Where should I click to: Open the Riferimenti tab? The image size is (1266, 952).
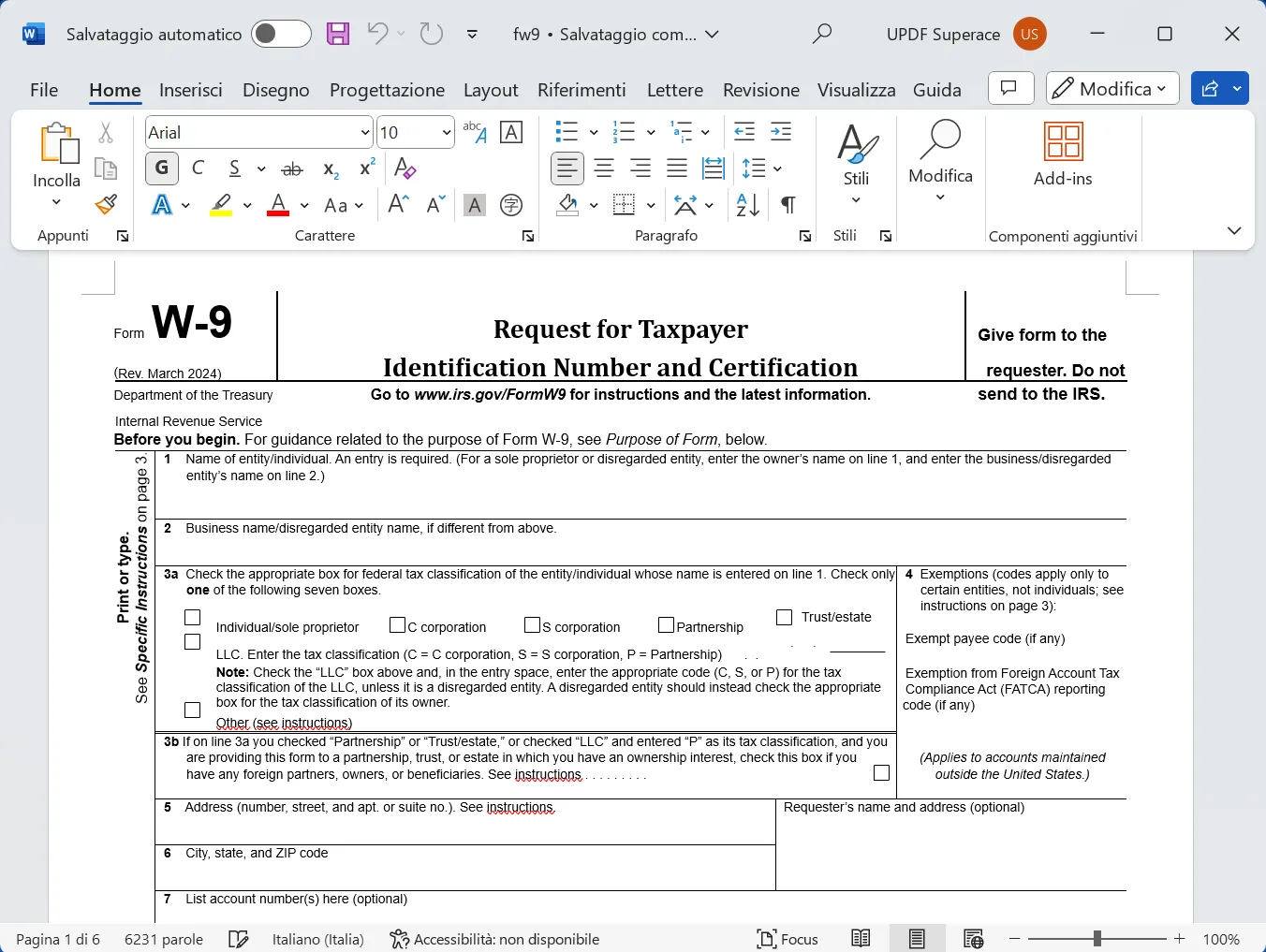pos(581,90)
